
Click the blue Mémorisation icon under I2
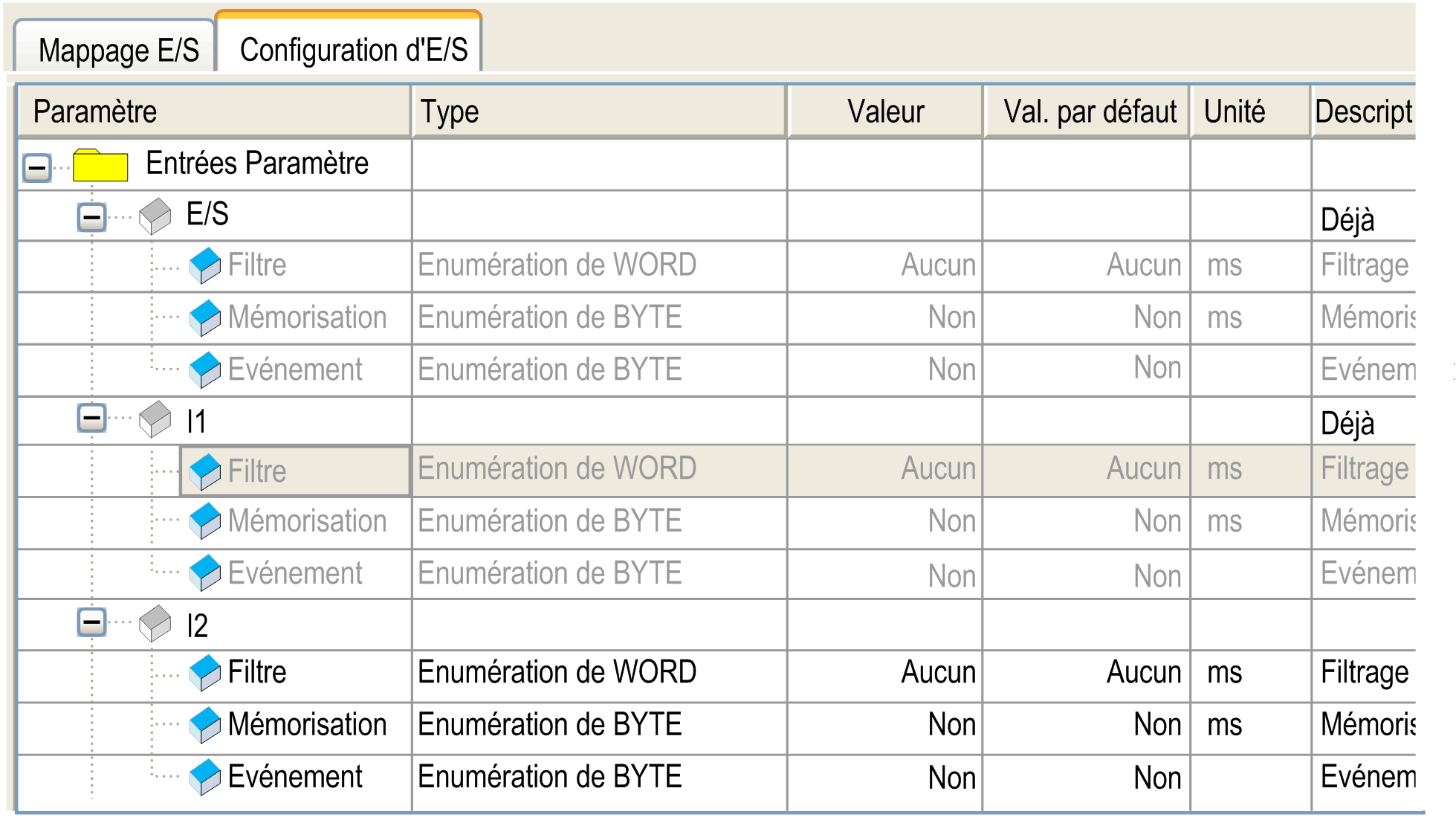point(205,725)
